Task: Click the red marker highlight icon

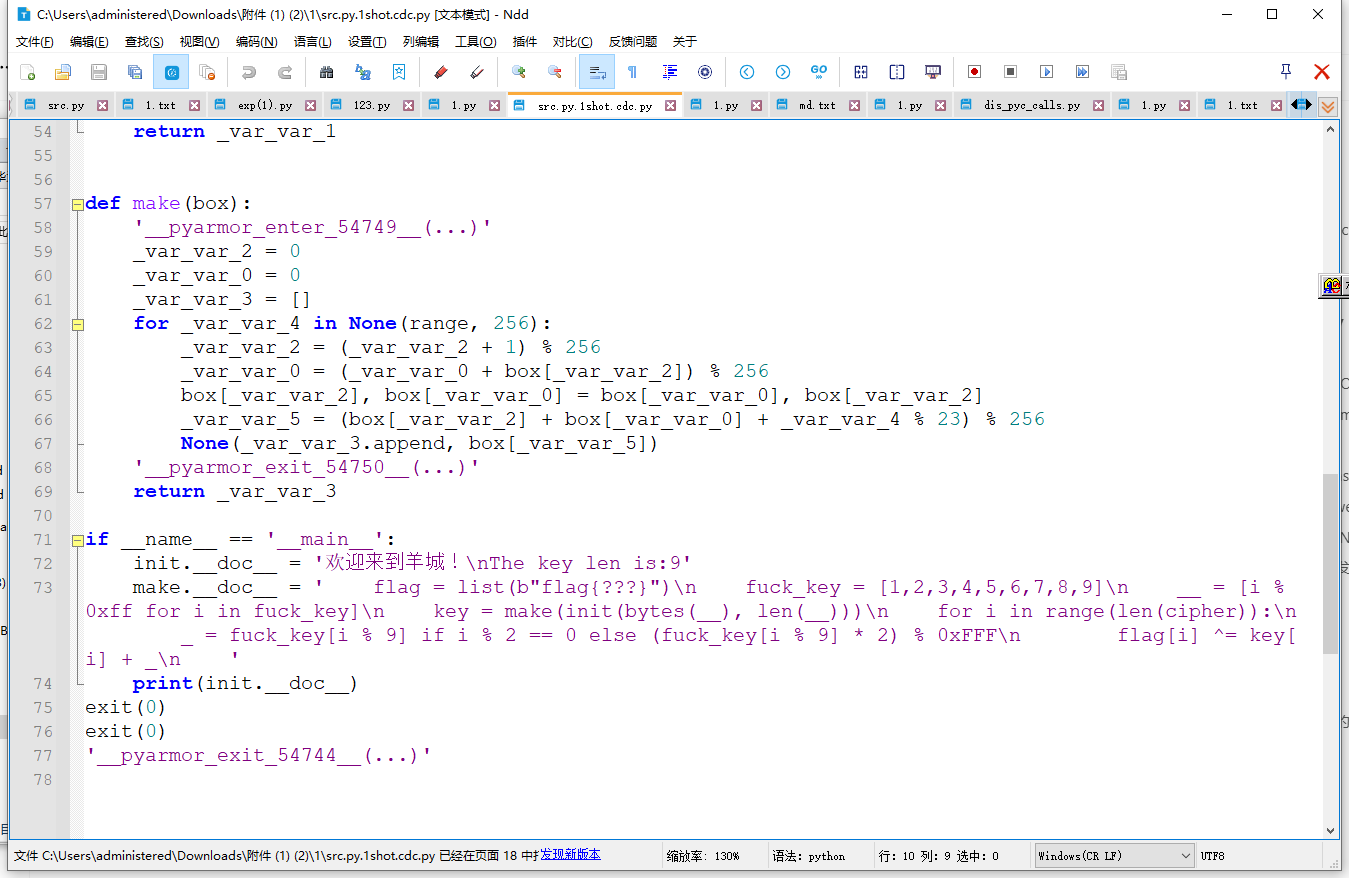Action: [x=440, y=72]
